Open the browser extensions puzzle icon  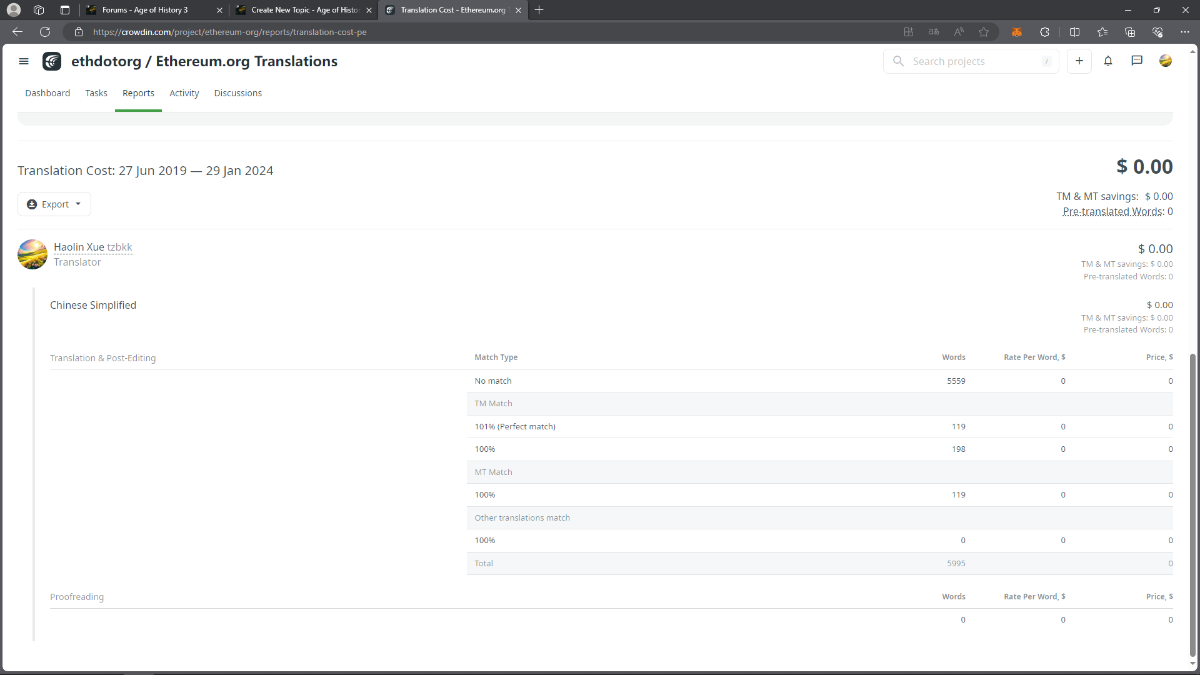1045,31
